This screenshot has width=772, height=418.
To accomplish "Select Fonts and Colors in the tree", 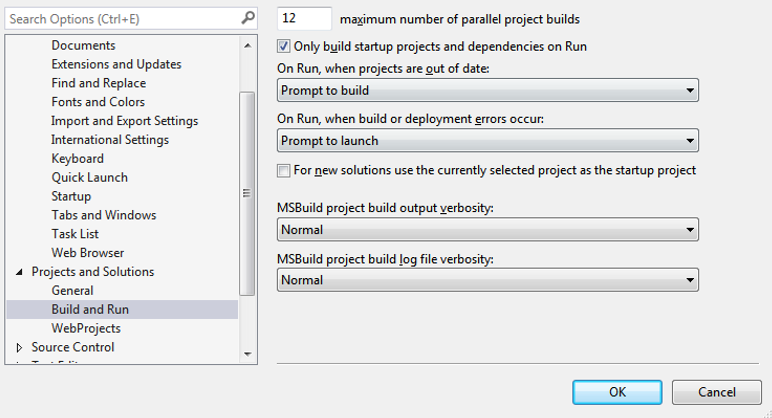I will tap(98, 102).
